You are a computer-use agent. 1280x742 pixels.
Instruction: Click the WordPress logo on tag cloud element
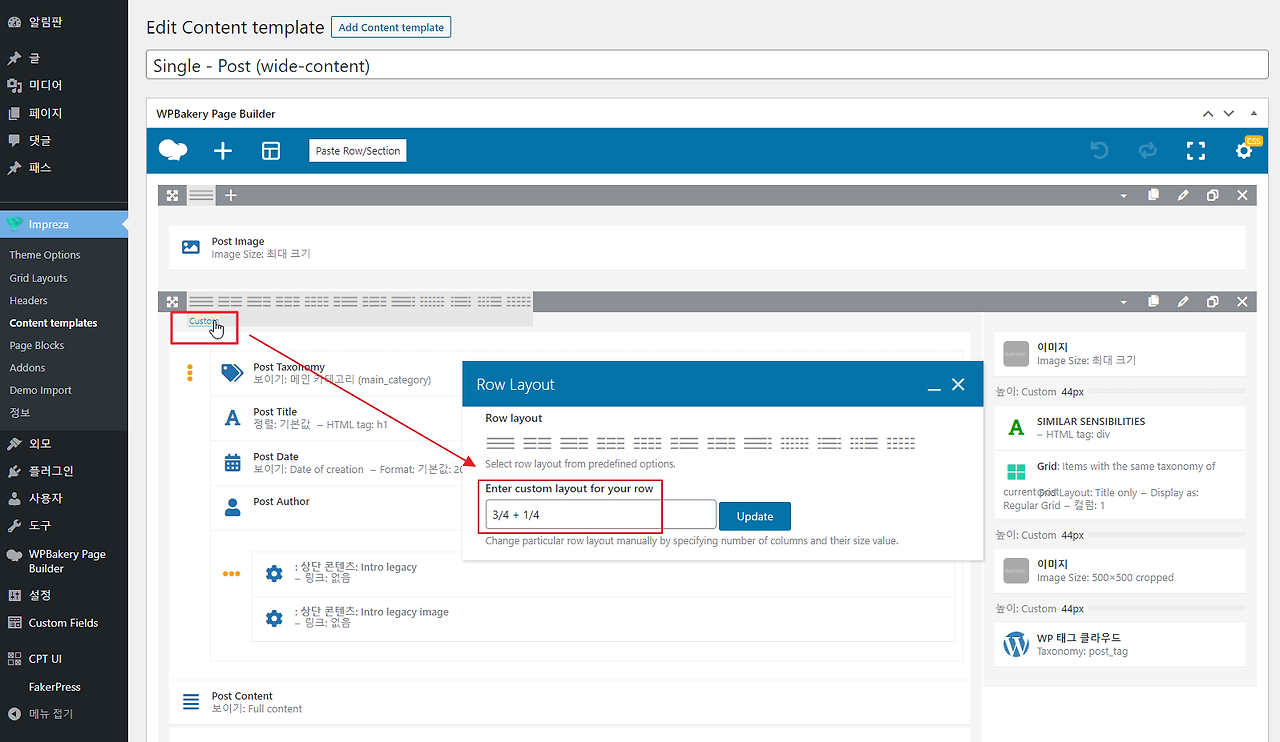[1016, 644]
